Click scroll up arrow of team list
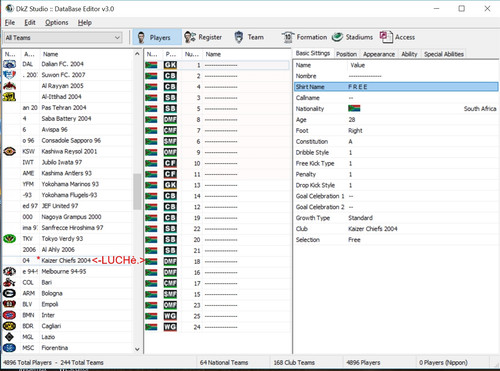The width and height of the screenshot is (500, 371). tap(137, 54)
